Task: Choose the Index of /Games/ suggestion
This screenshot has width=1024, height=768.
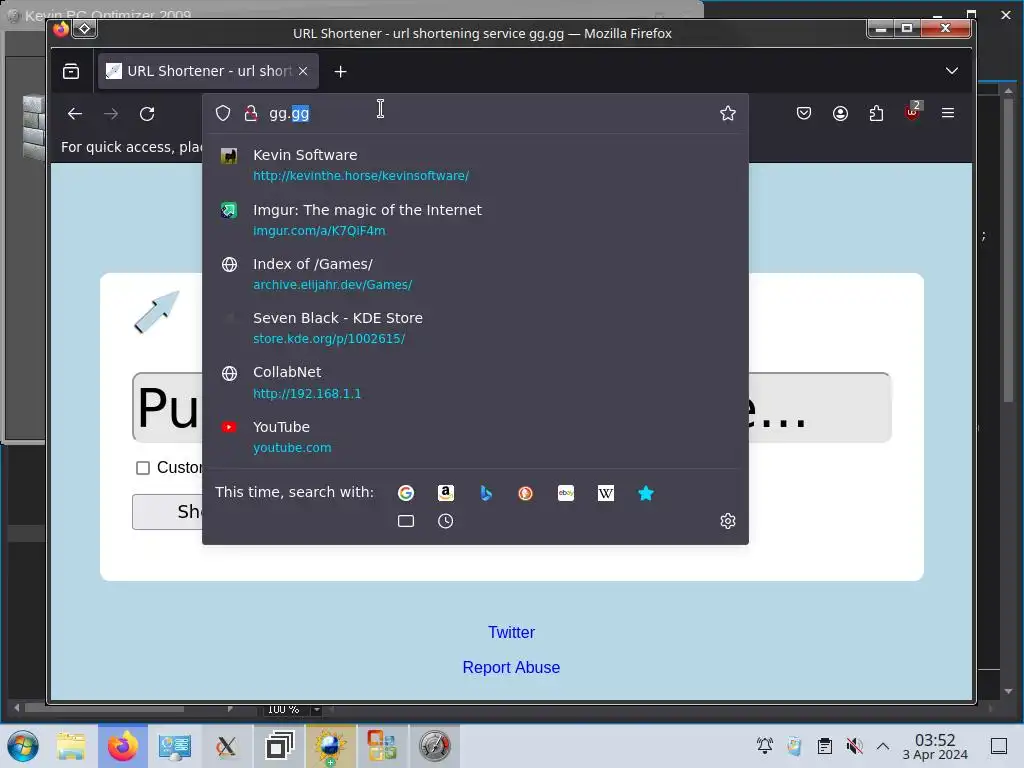Action: (x=475, y=274)
